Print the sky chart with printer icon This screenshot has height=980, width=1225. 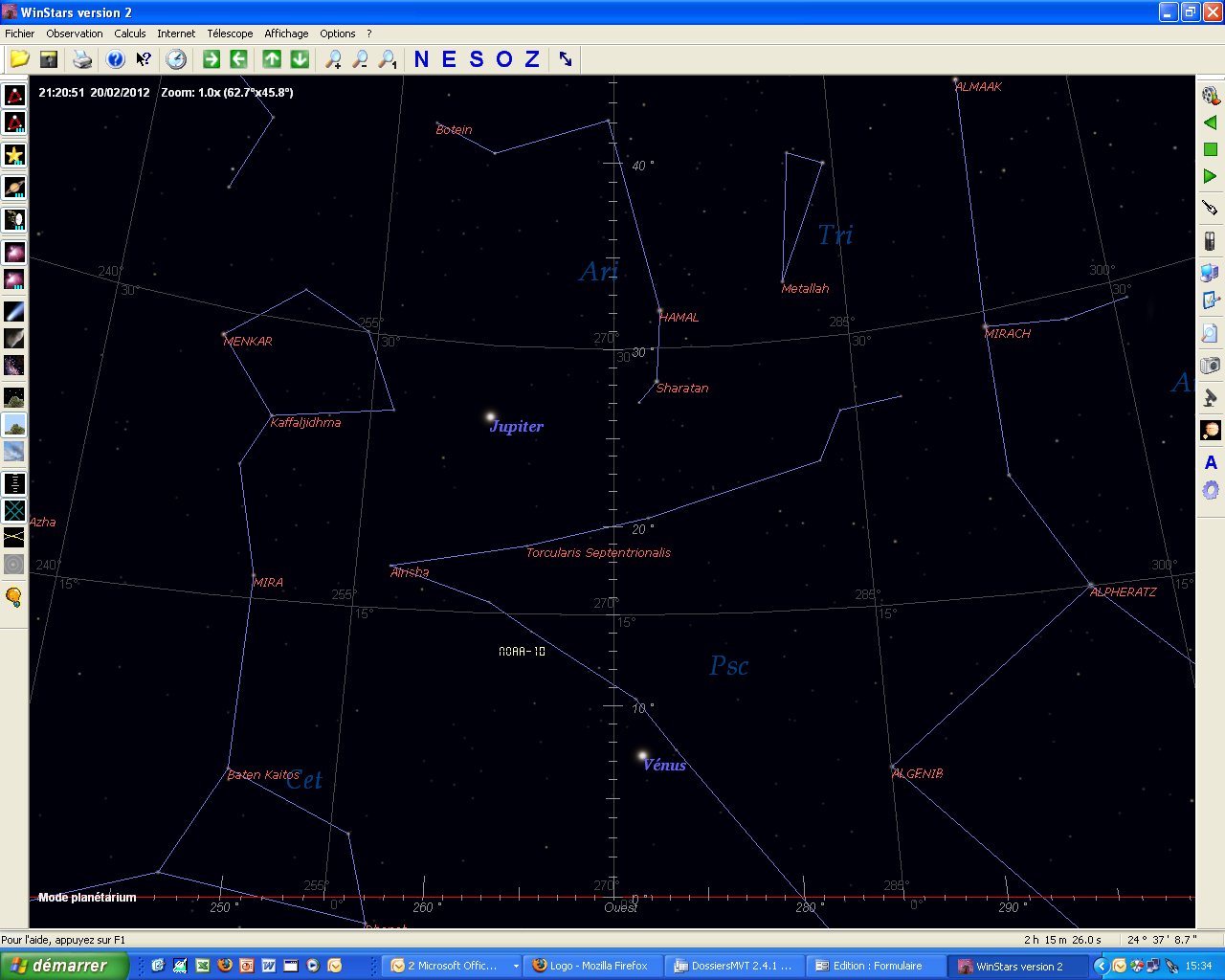point(83,59)
